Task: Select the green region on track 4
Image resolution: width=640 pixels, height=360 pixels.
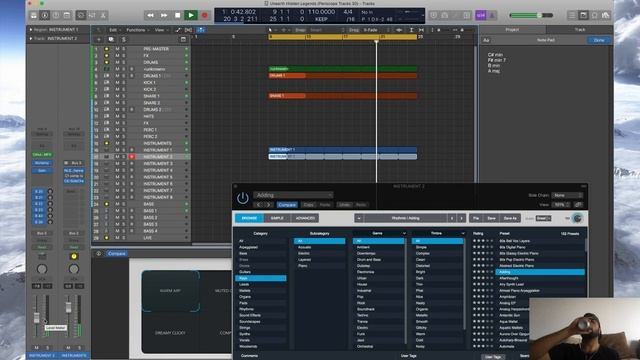Action: [x=343, y=69]
